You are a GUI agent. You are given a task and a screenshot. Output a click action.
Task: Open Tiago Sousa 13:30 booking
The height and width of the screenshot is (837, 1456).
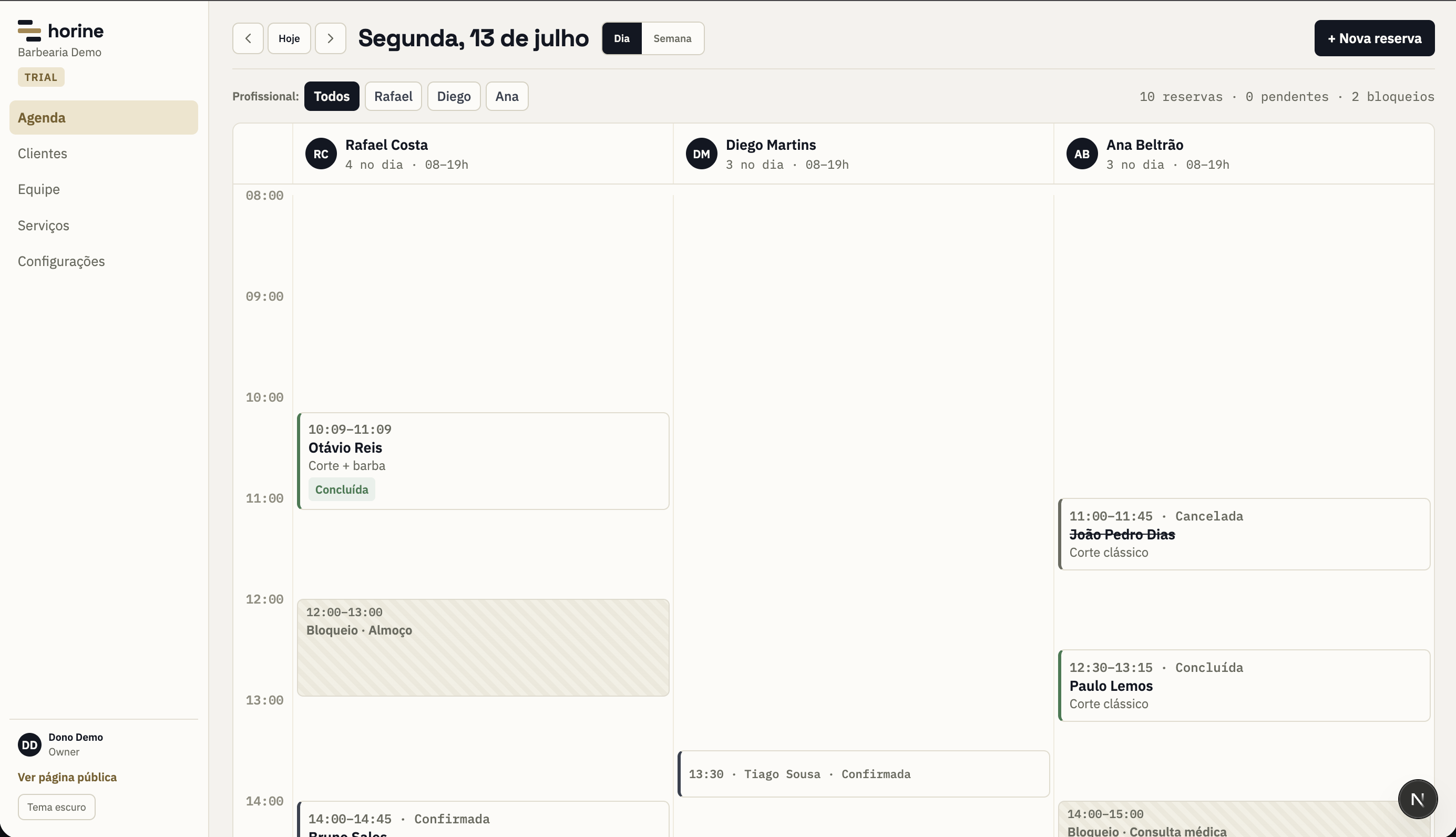pyautogui.click(x=863, y=774)
